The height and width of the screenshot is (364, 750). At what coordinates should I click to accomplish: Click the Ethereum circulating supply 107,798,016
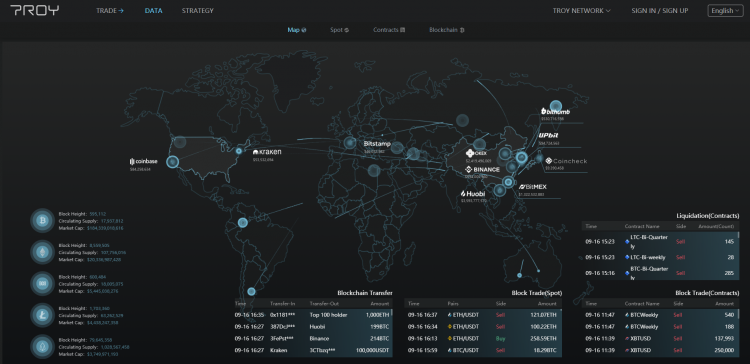pos(113,252)
